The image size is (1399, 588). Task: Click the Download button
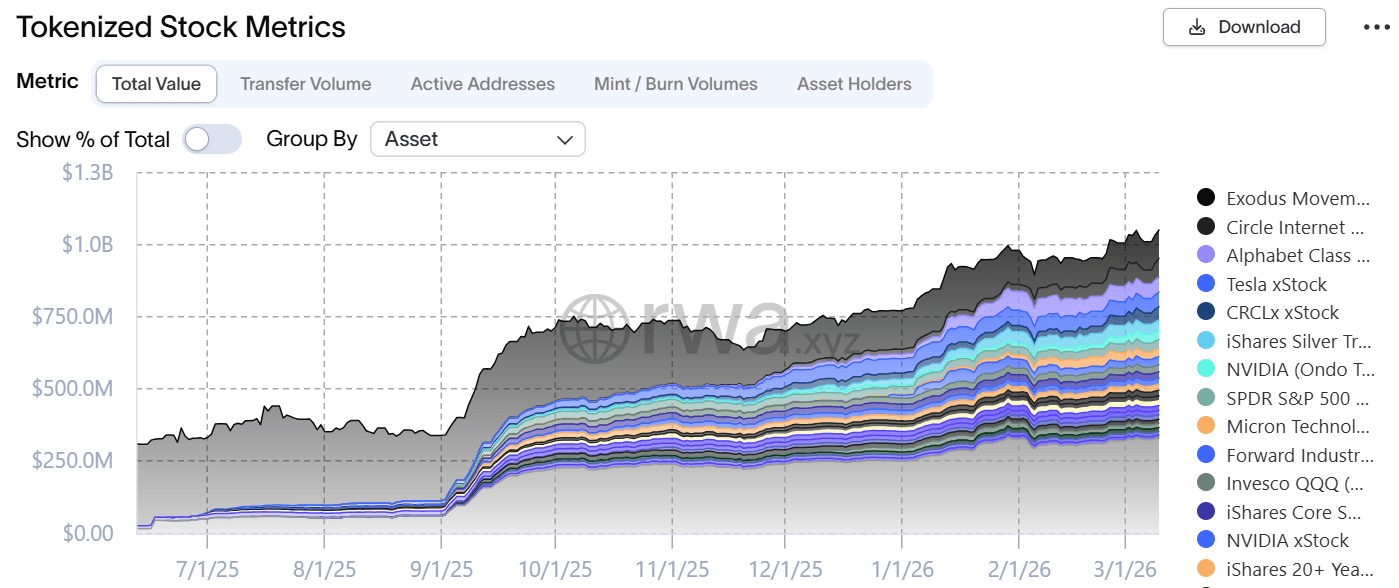(x=1244, y=27)
